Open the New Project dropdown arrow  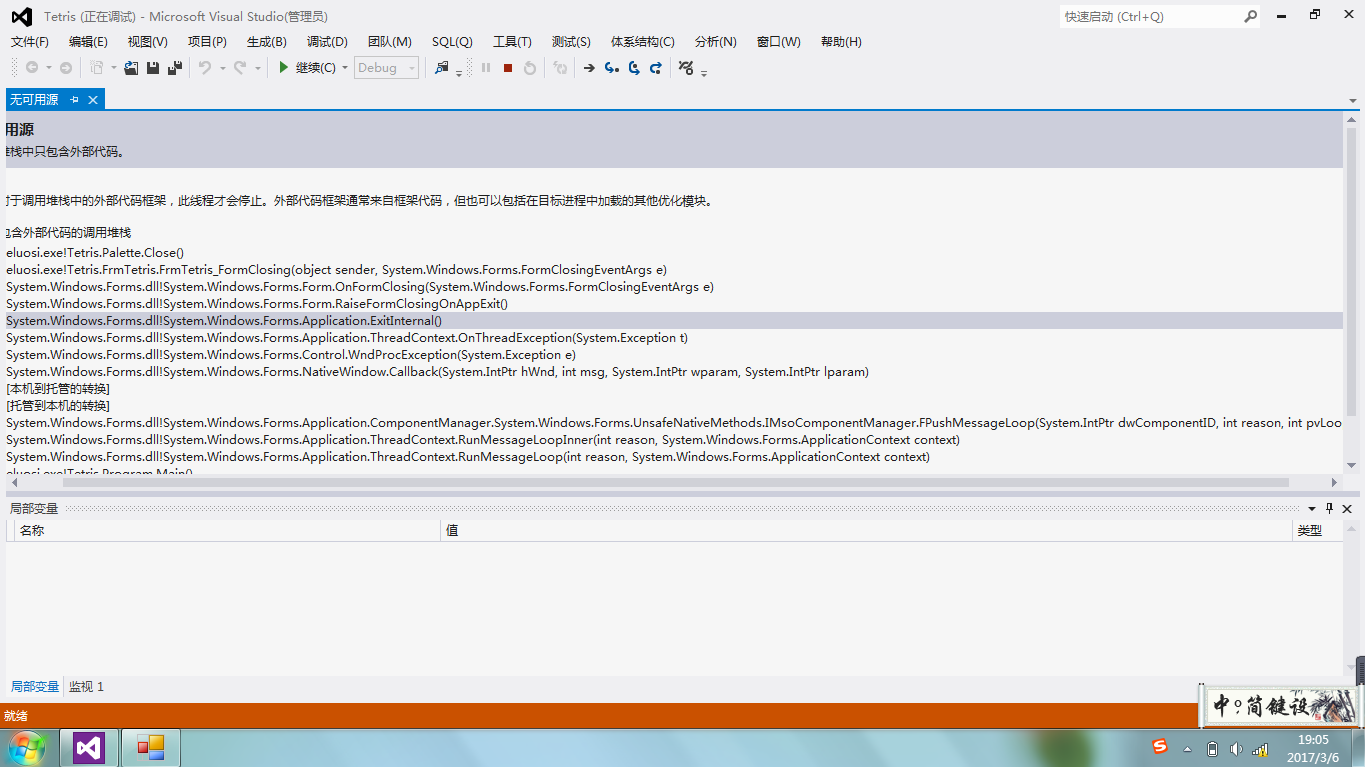113,68
